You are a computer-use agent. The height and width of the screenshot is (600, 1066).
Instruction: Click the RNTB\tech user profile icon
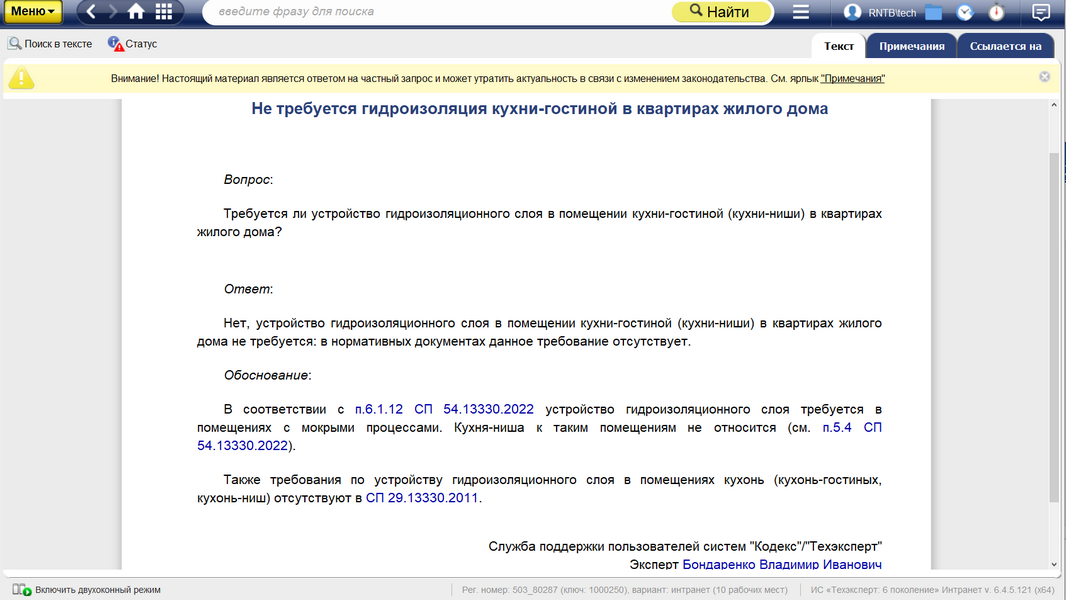(853, 12)
